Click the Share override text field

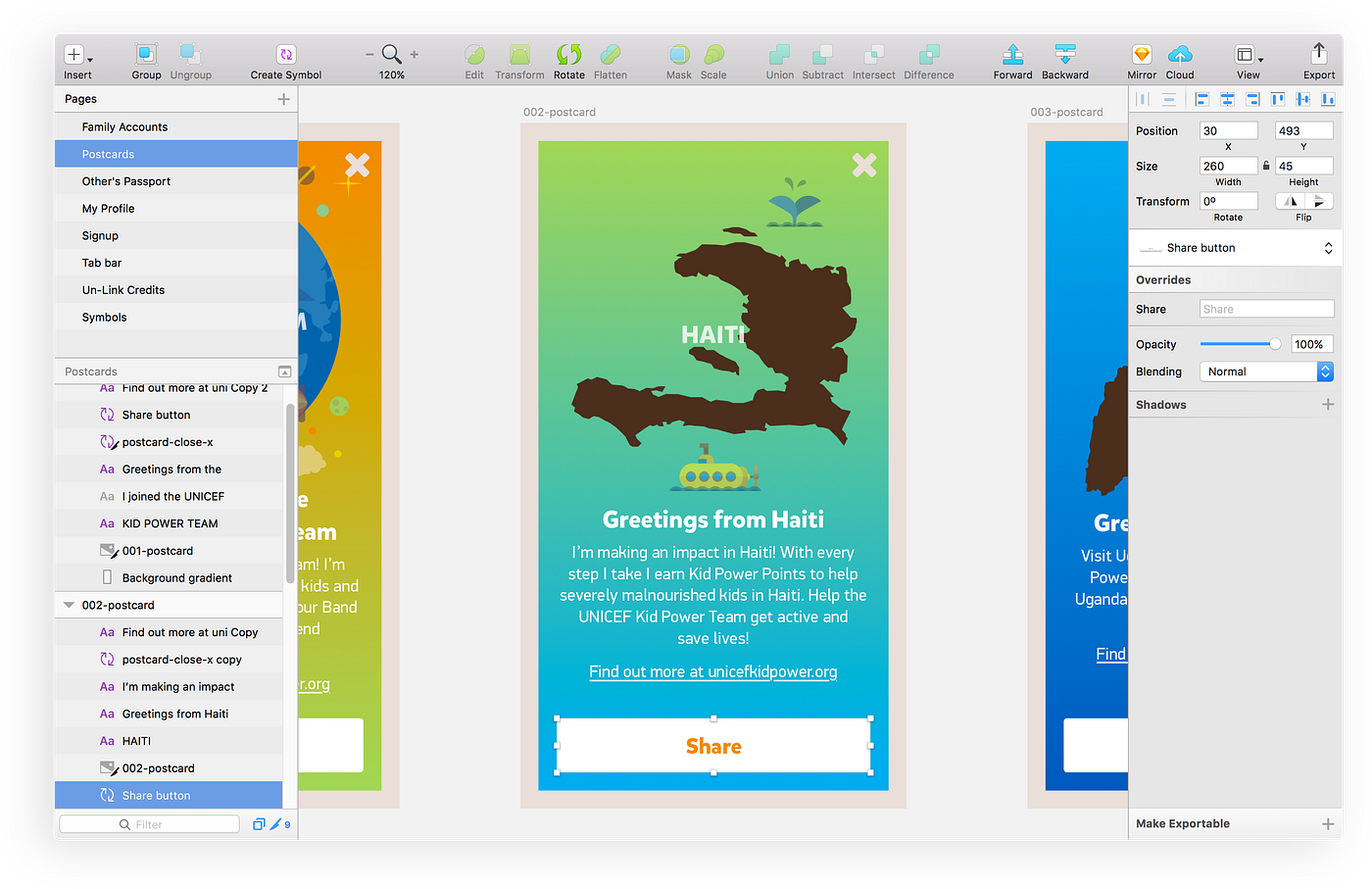[1266, 309]
